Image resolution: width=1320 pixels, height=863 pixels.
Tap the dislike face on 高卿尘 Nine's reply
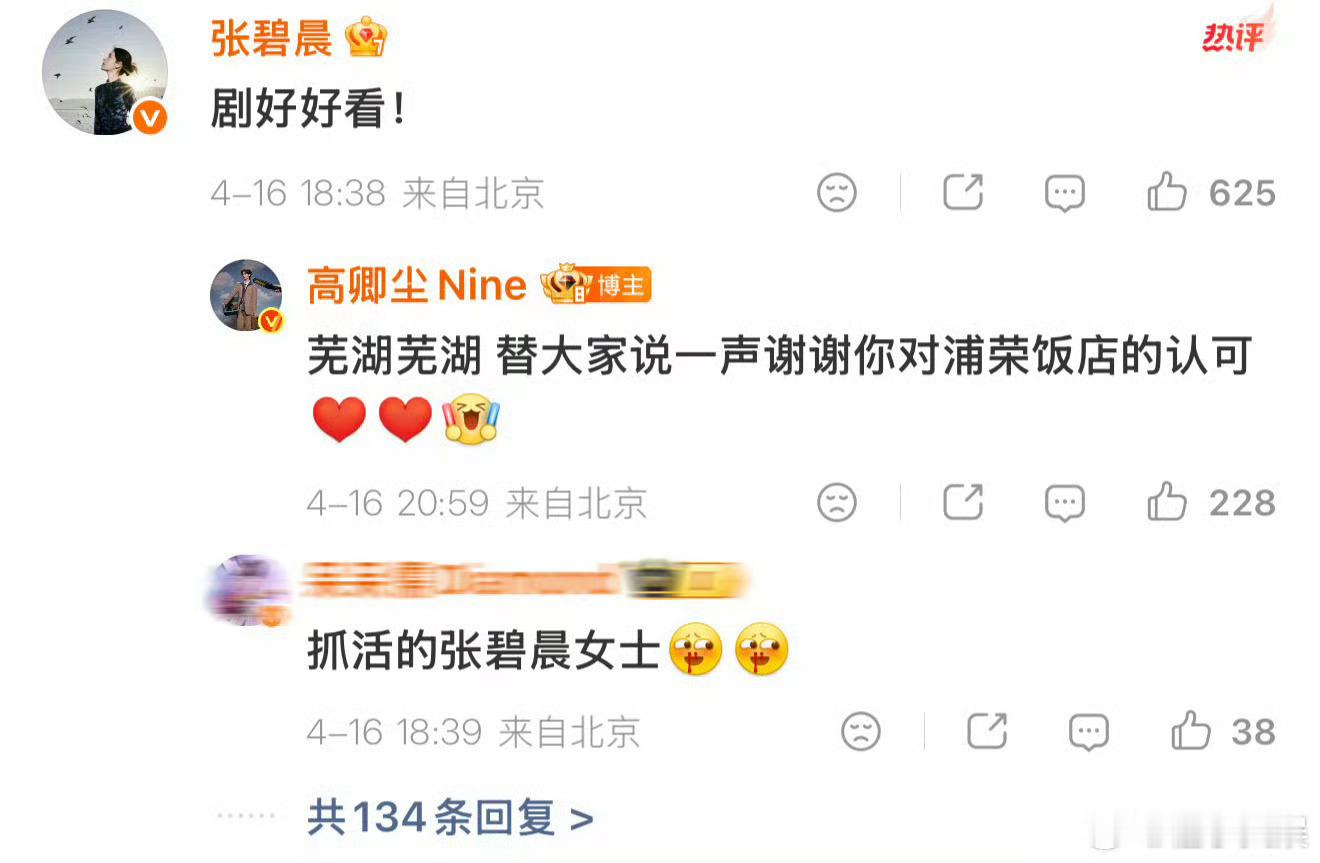(x=837, y=502)
